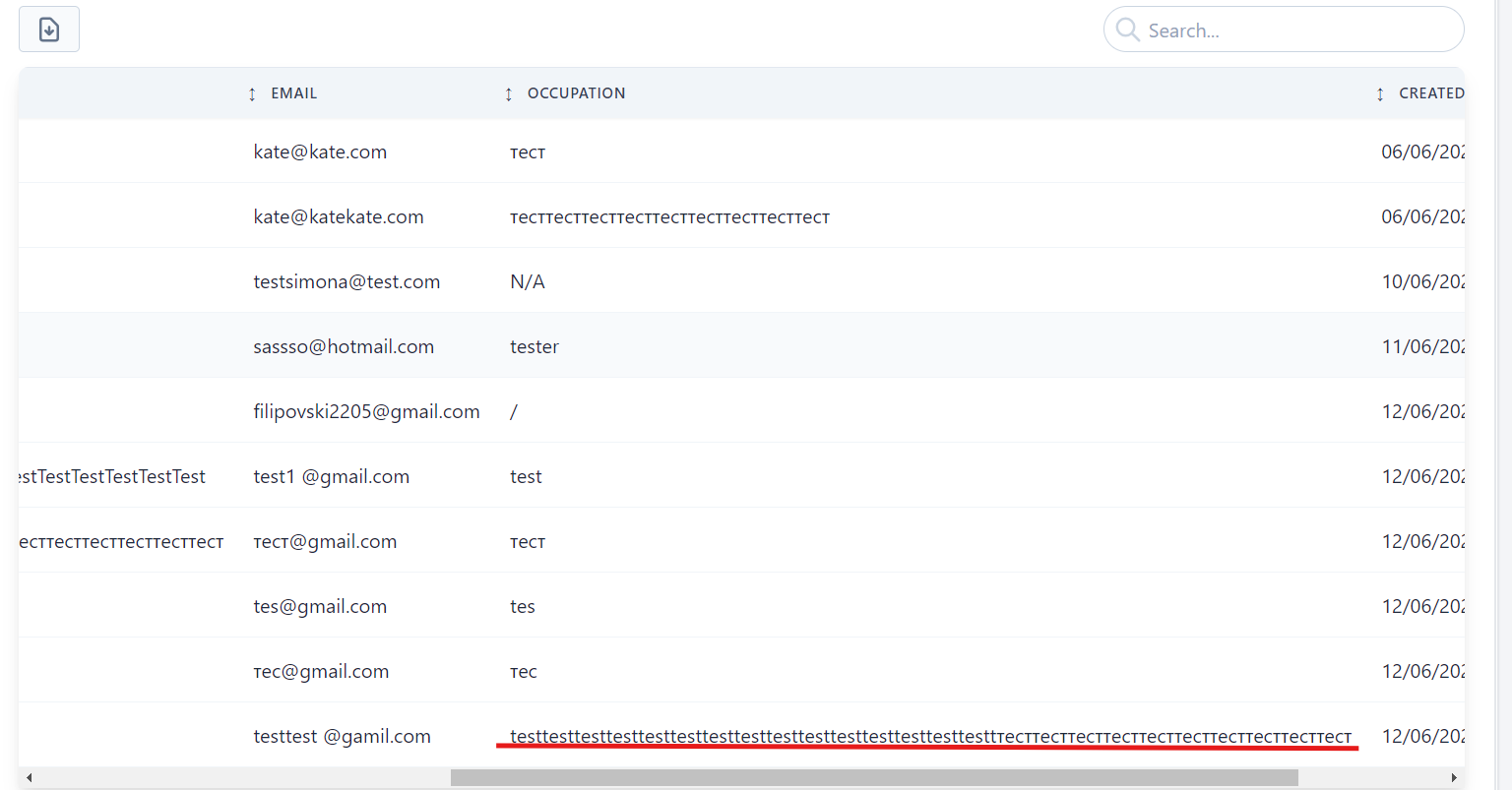Click the underlined long occupation text
This screenshot has height=790, width=1512.
(x=930, y=737)
